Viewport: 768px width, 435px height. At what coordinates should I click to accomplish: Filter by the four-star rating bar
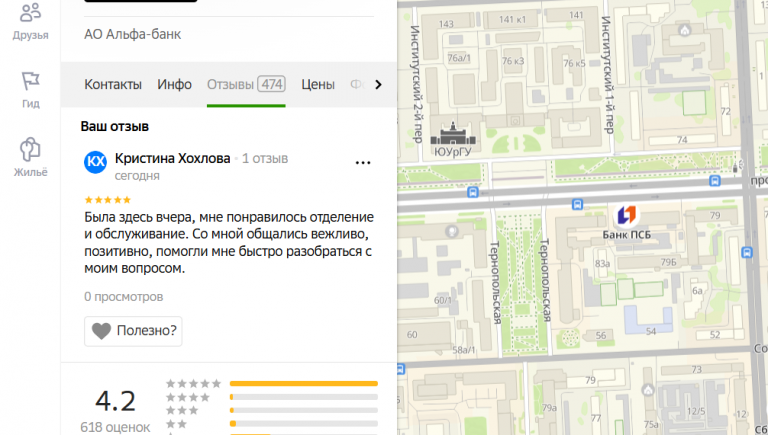pos(304,397)
